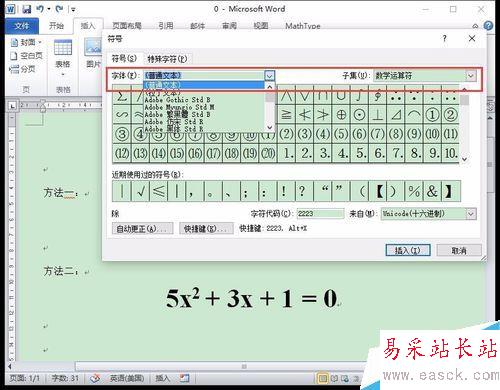
Task: Select the ∪ union symbol
Action: pyautogui.click(x=341, y=96)
